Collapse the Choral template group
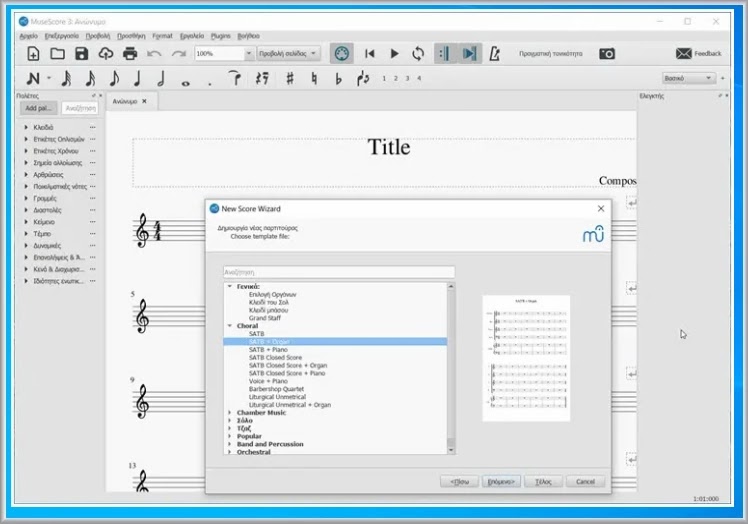 [230, 326]
